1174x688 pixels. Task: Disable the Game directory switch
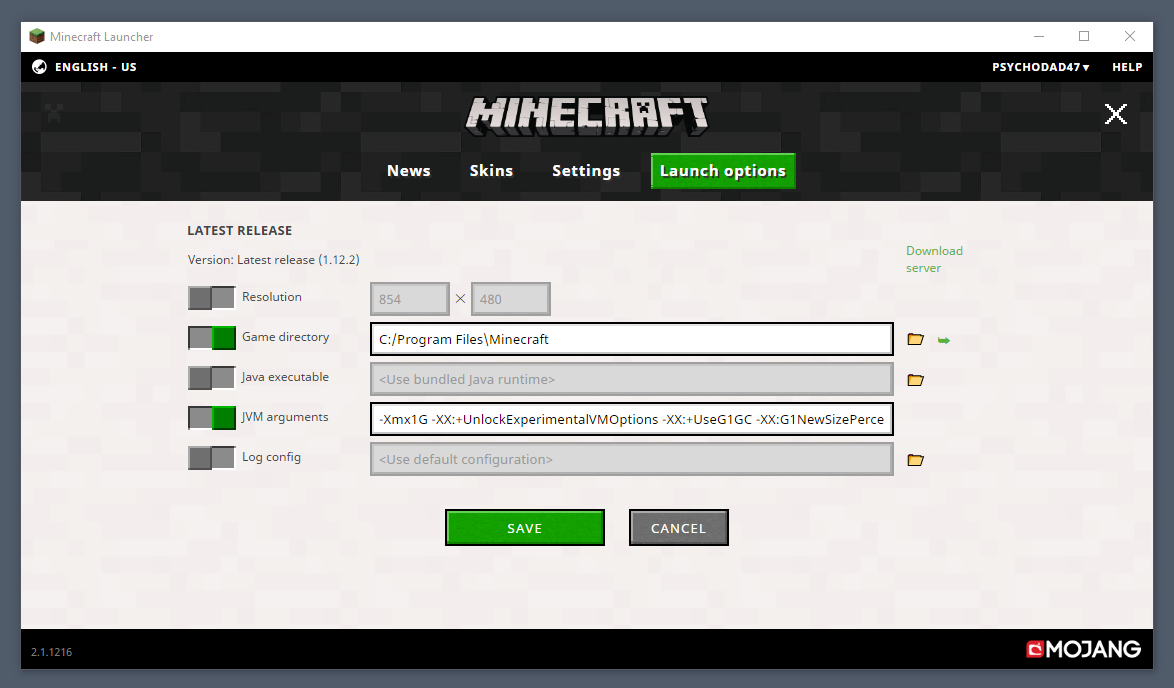pos(212,338)
